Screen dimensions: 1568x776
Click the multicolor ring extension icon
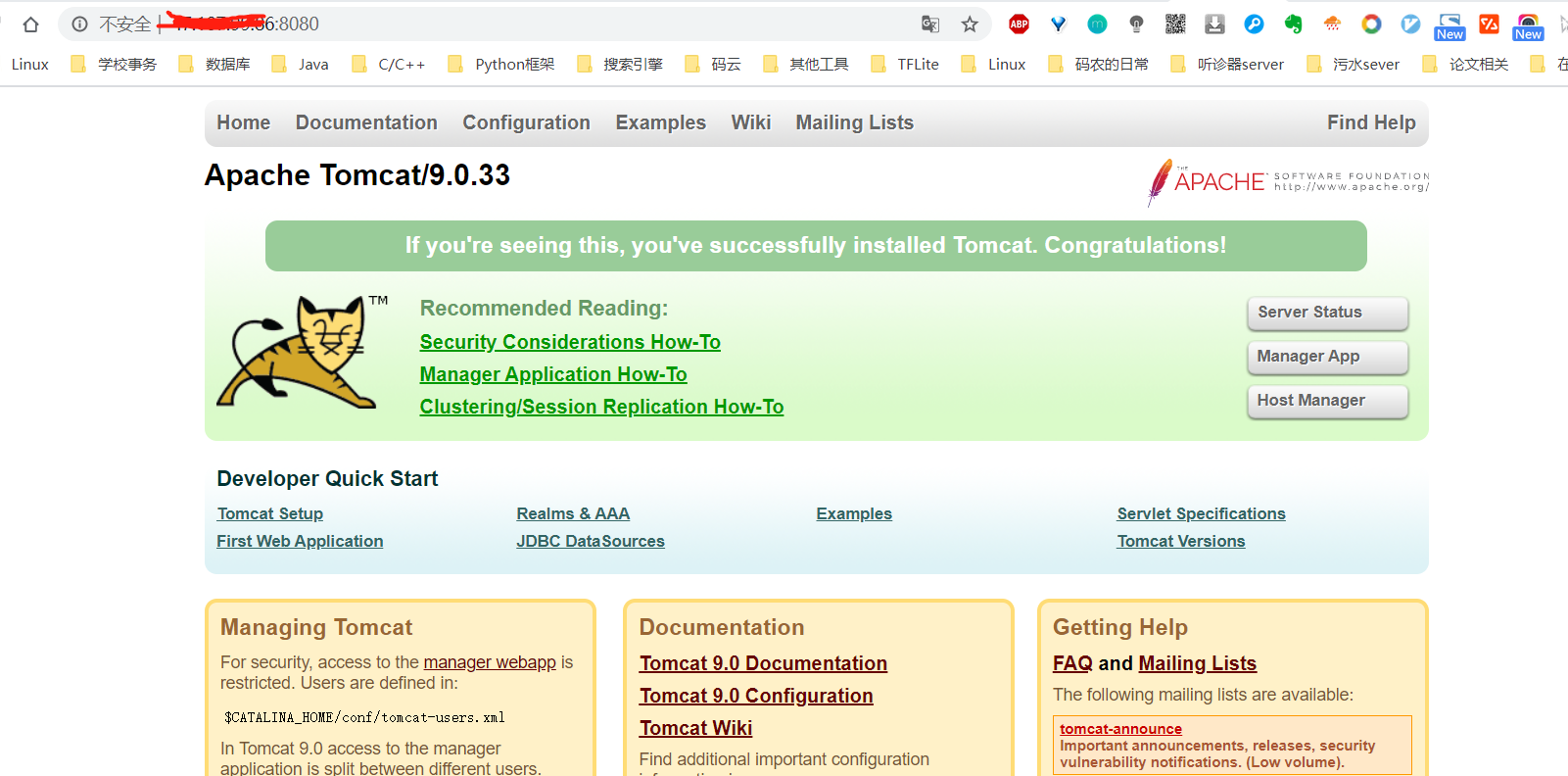(x=1371, y=24)
